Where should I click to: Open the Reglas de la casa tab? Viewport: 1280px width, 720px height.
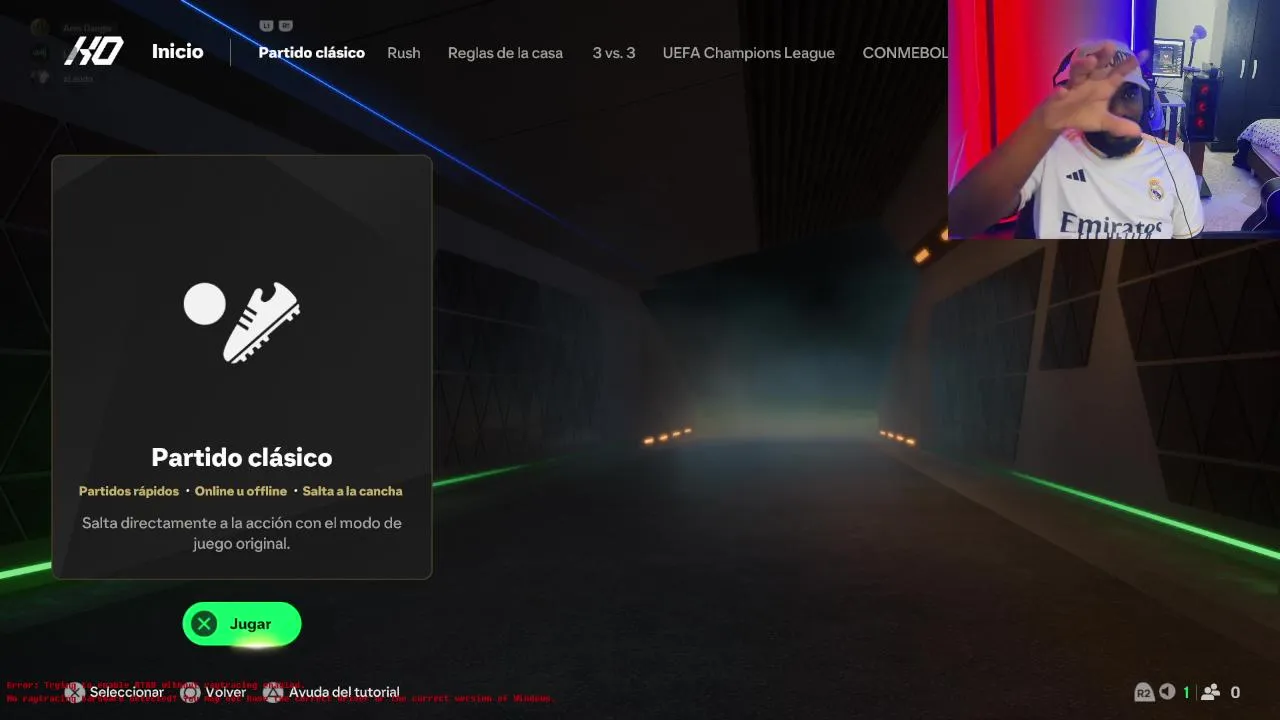(505, 52)
